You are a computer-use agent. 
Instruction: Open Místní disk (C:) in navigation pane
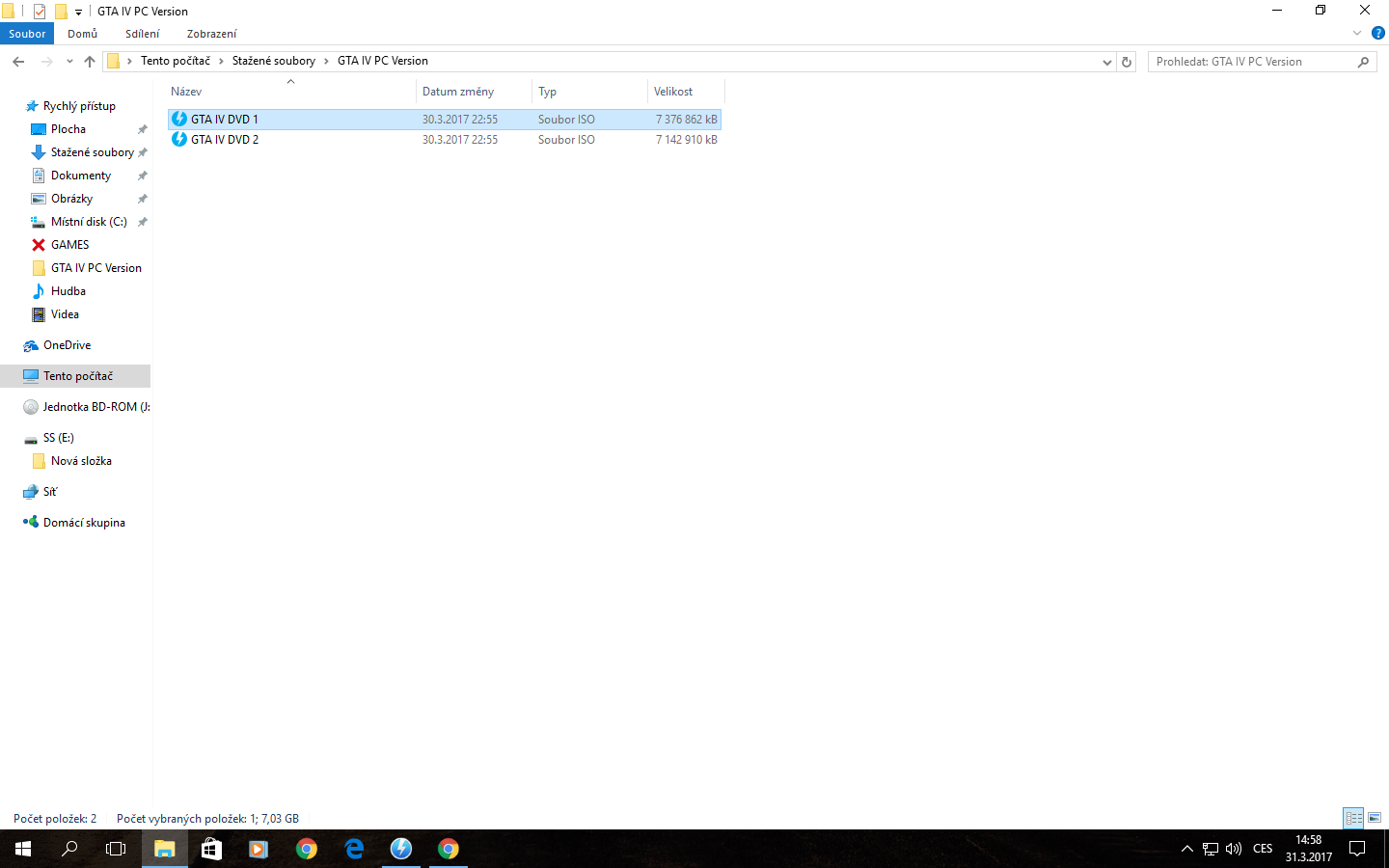tap(89, 222)
